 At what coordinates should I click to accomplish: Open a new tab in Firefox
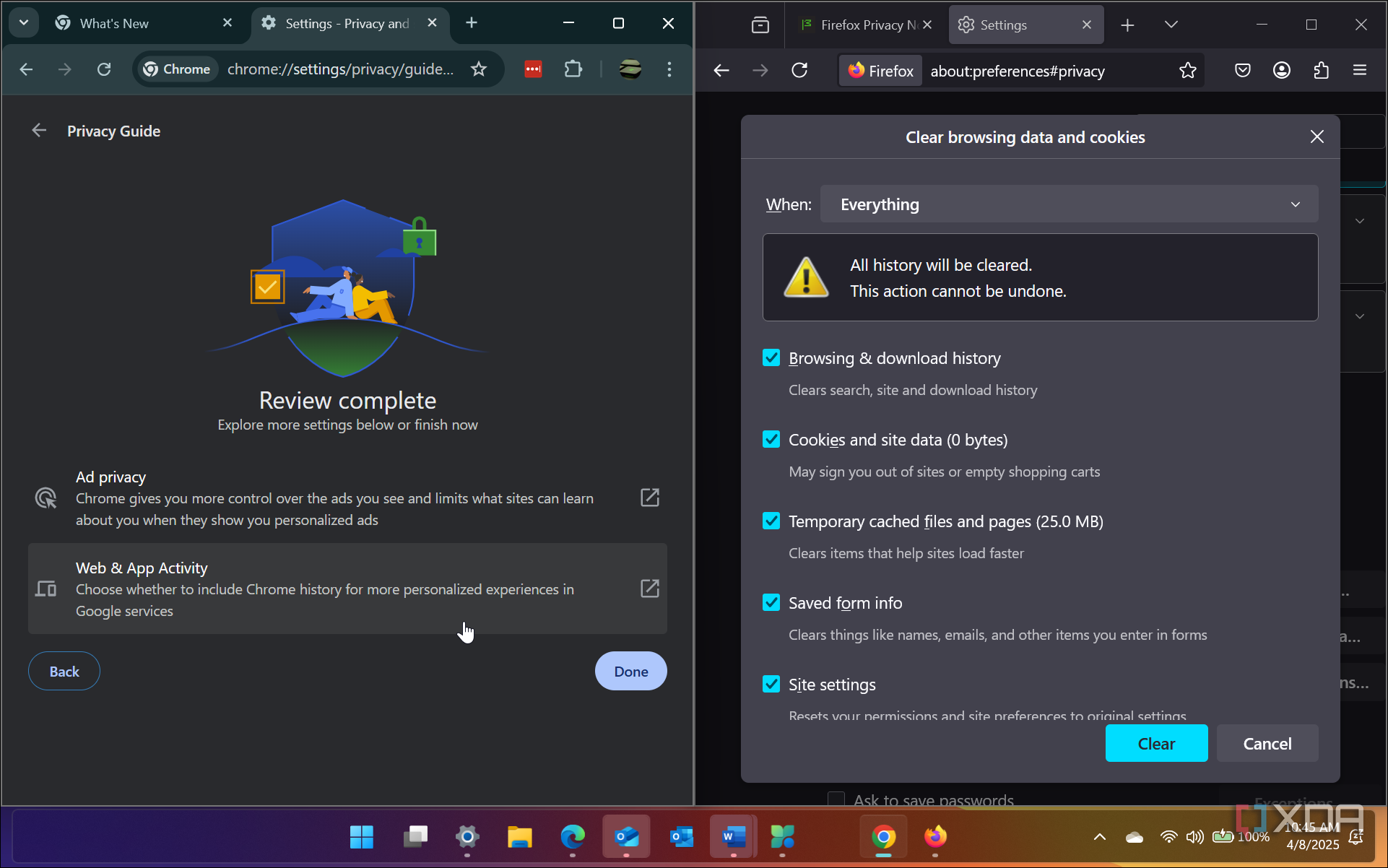[x=1127, y=25]
